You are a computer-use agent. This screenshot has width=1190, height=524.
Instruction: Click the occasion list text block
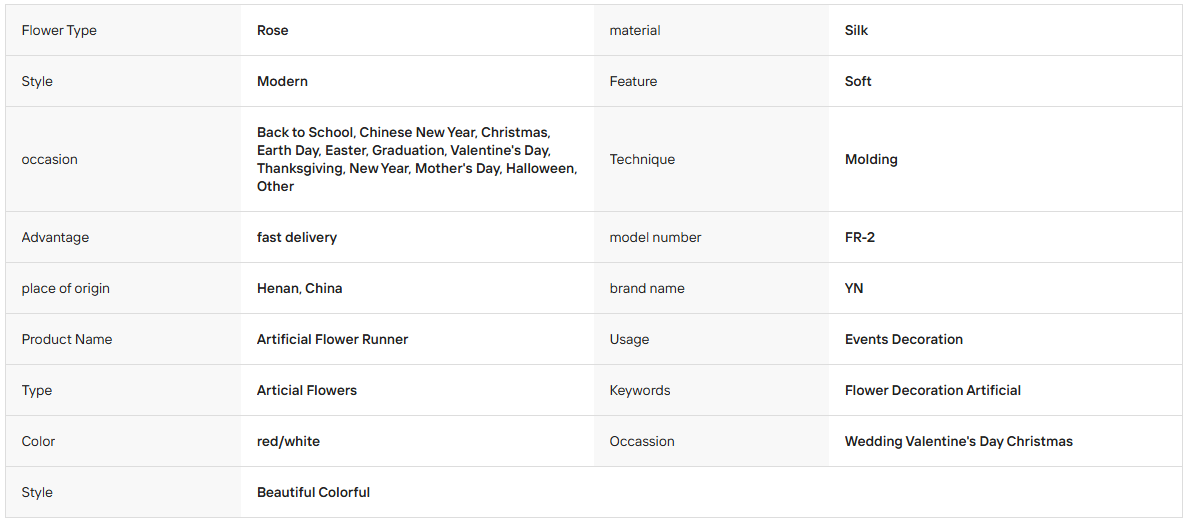(x=417, y=159)
